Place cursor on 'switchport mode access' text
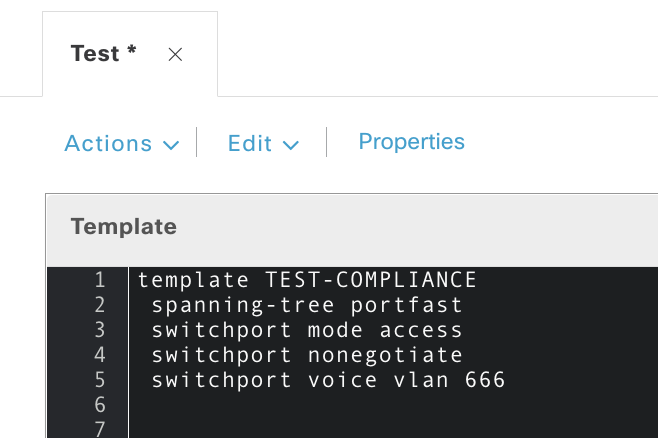The width and height of the screenshot is (658, 438). click(x=307, y=329)
